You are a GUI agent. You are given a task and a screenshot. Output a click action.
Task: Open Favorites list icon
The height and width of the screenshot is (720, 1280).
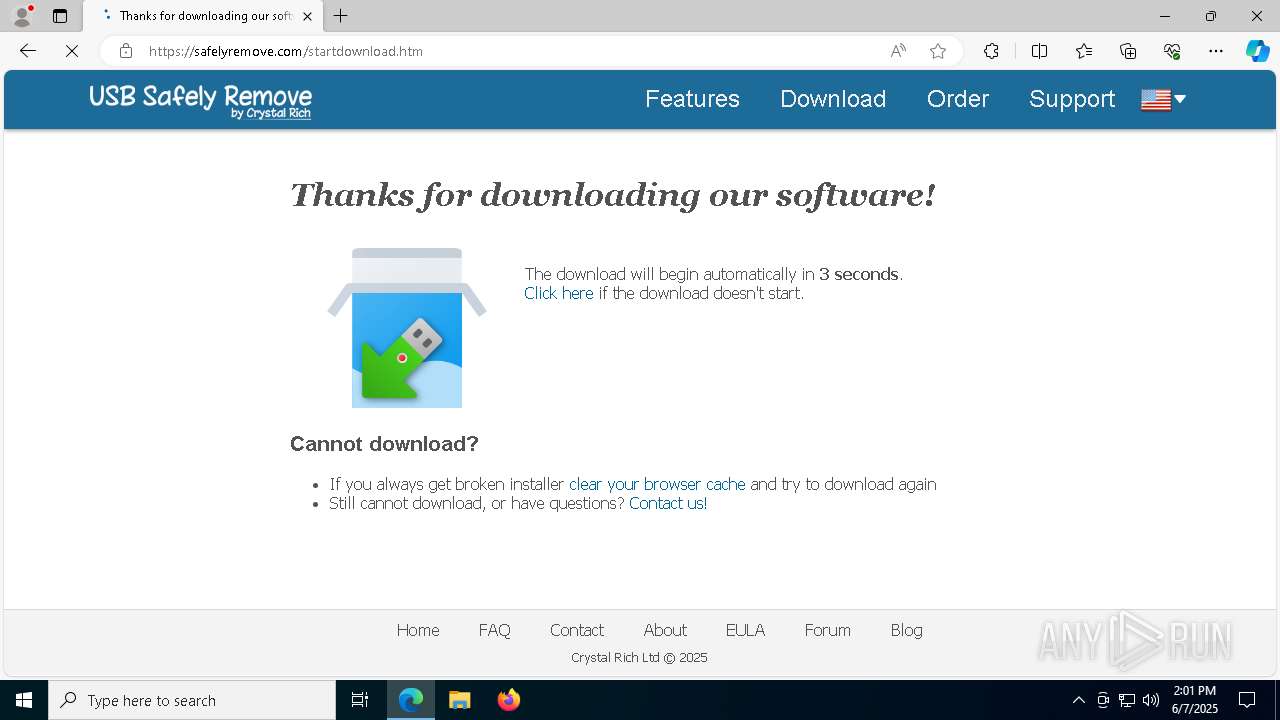pyautogui.click(x=1084, y=51)
